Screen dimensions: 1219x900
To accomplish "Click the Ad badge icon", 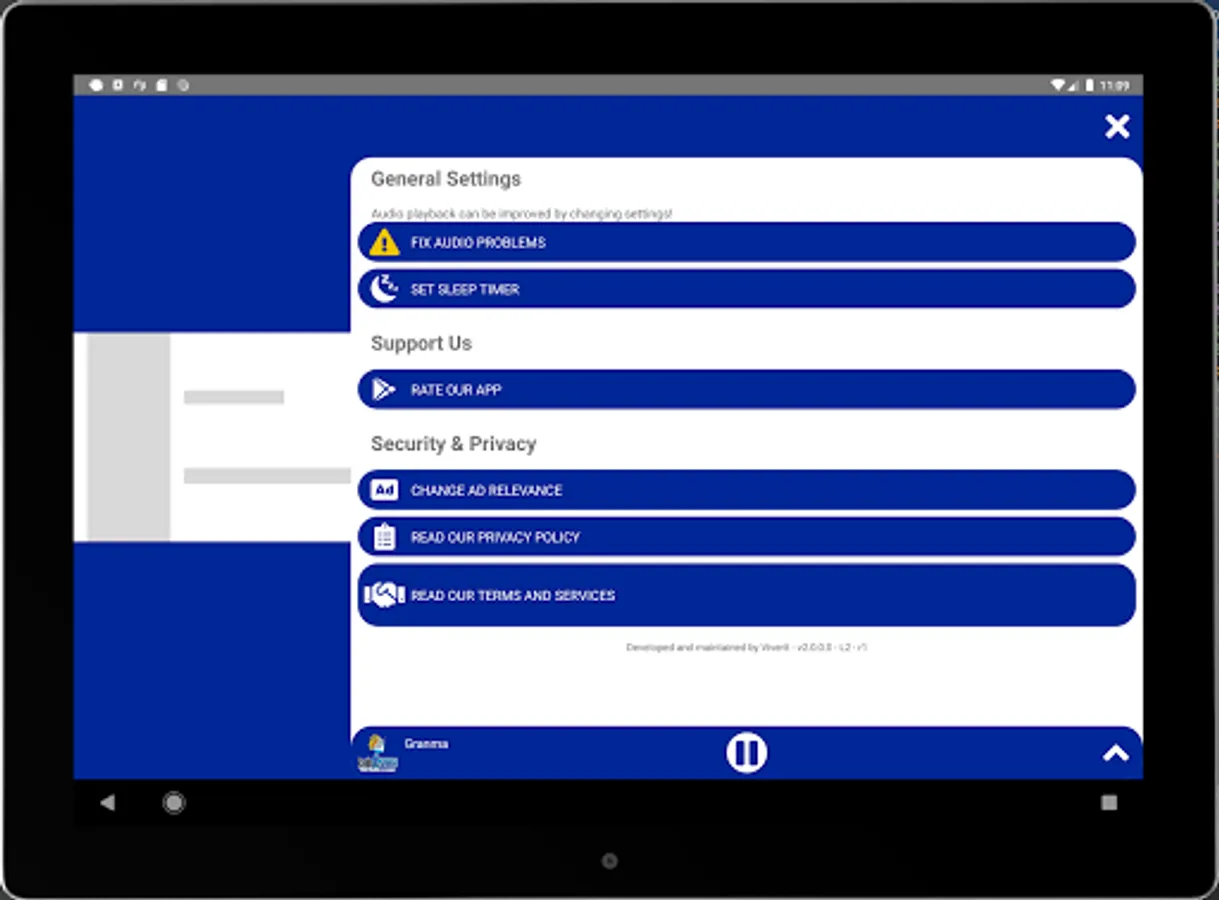I will [384, 490].
